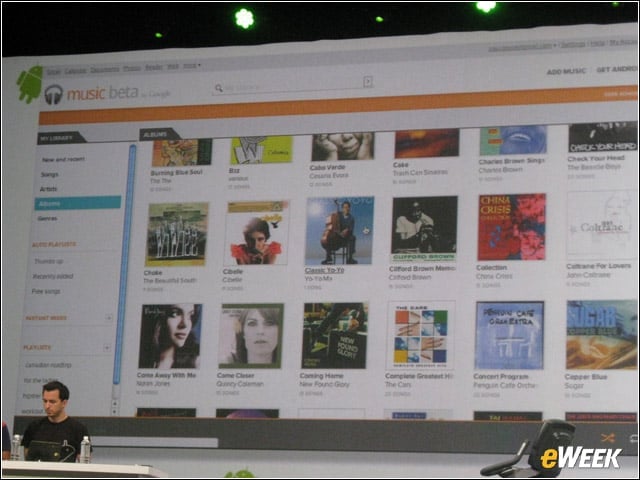Click artist name Yo-Yo Ma

(318, 278)
